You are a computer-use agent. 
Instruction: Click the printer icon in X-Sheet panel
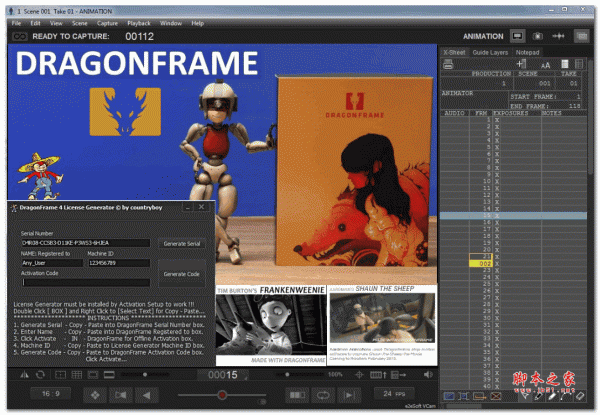[448, 64]
